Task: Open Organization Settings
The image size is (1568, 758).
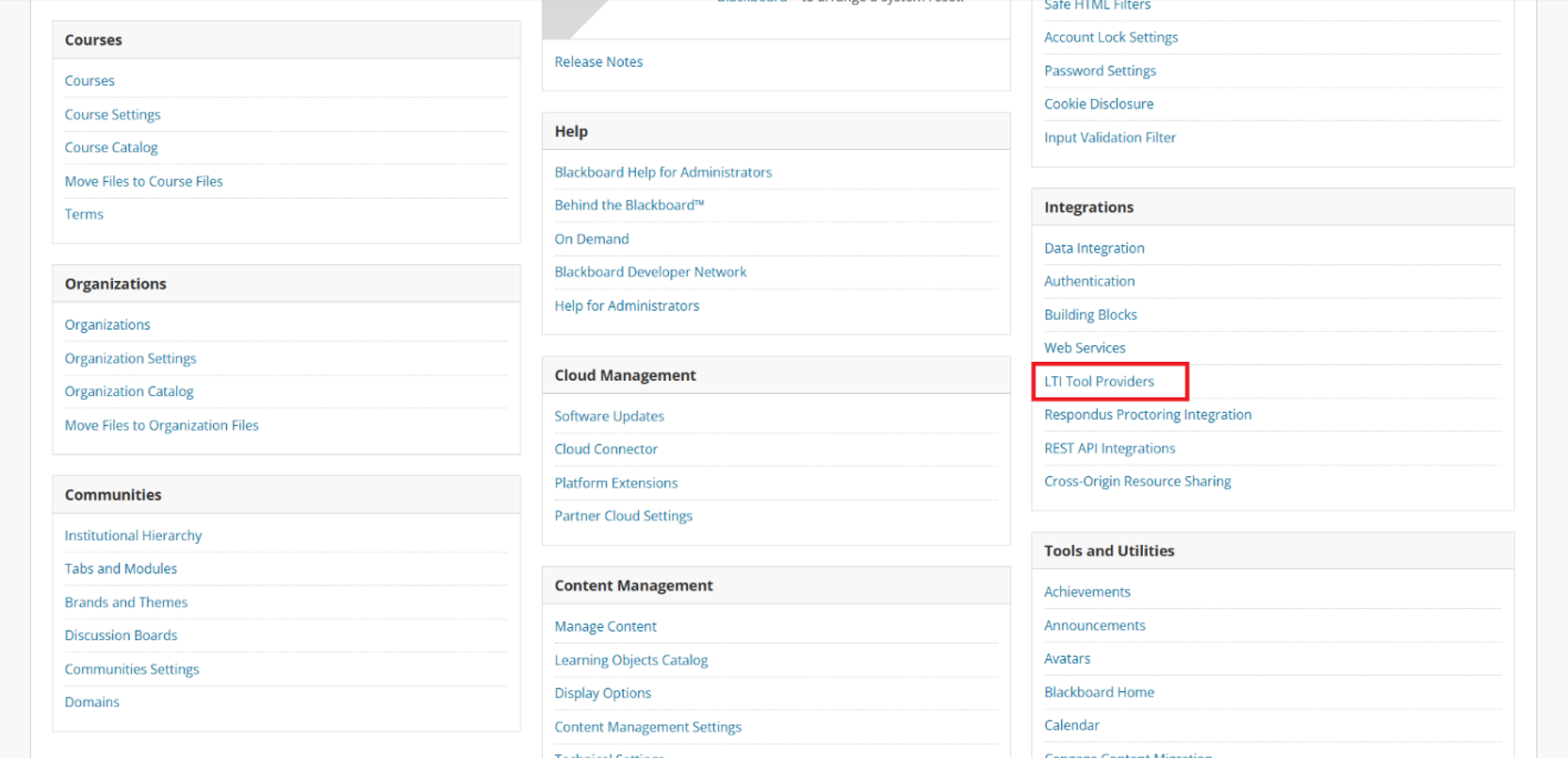Action: pos(130,358)
